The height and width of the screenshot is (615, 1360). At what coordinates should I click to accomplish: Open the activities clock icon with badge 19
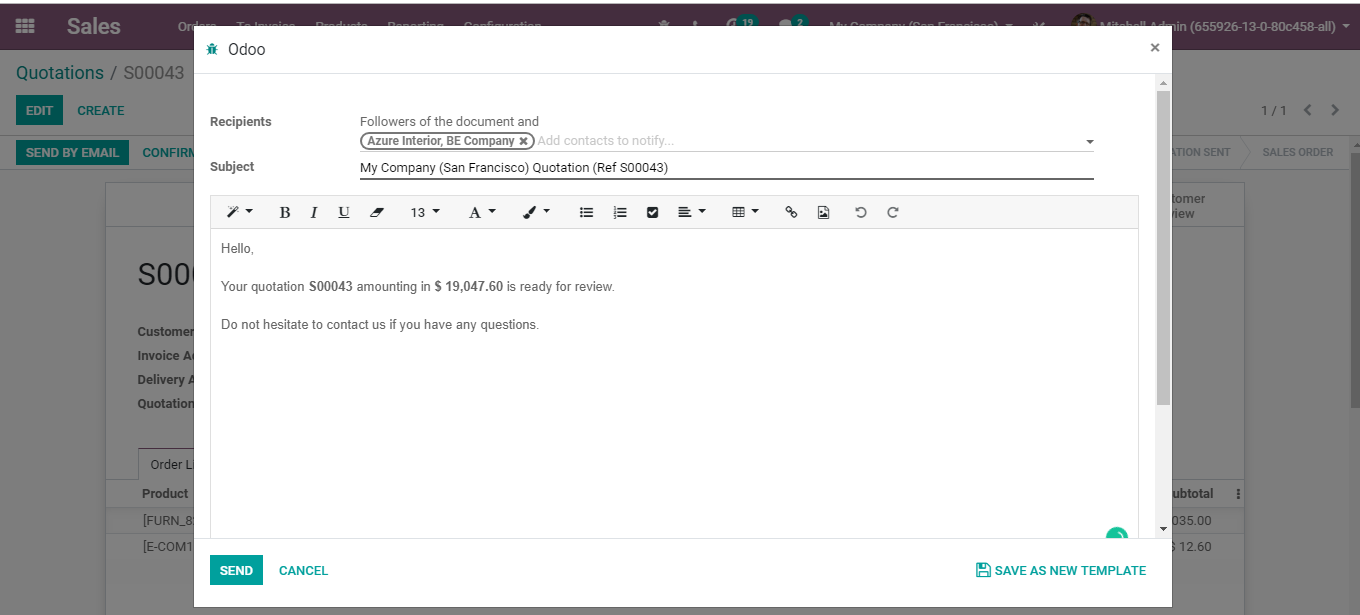(739, 25)
